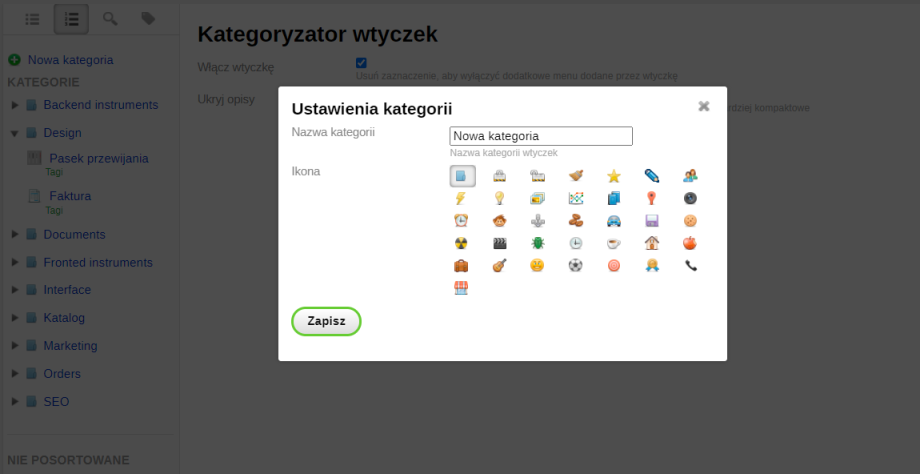
Task: Select the red target icon
Action: (614, 266)
